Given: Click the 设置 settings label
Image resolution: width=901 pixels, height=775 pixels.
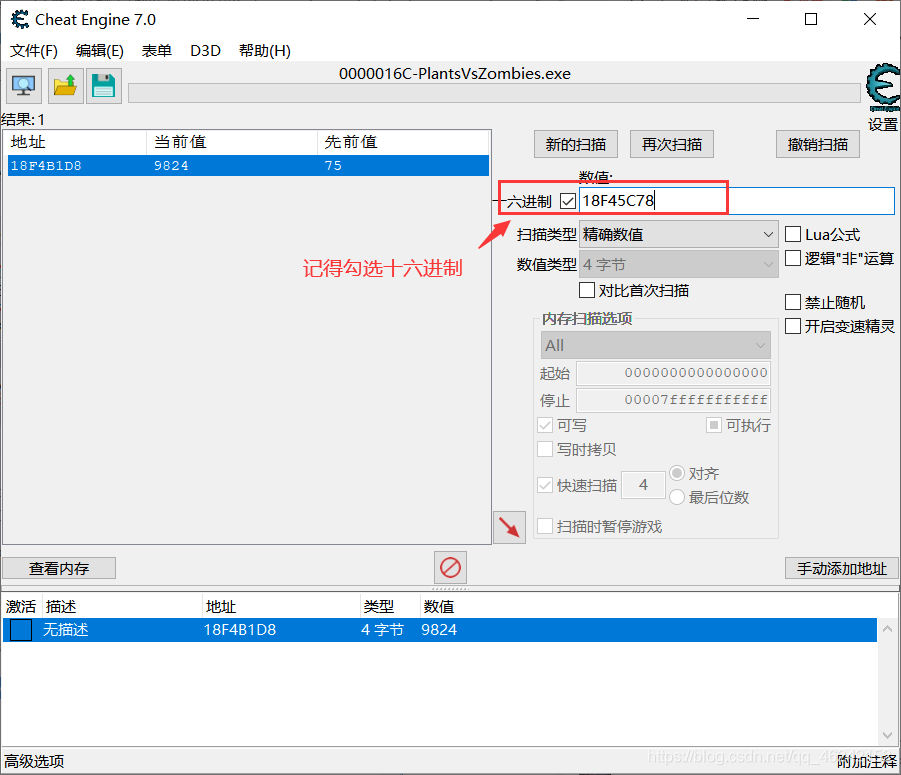Looking at the screenshot, I should click(883, 124).
